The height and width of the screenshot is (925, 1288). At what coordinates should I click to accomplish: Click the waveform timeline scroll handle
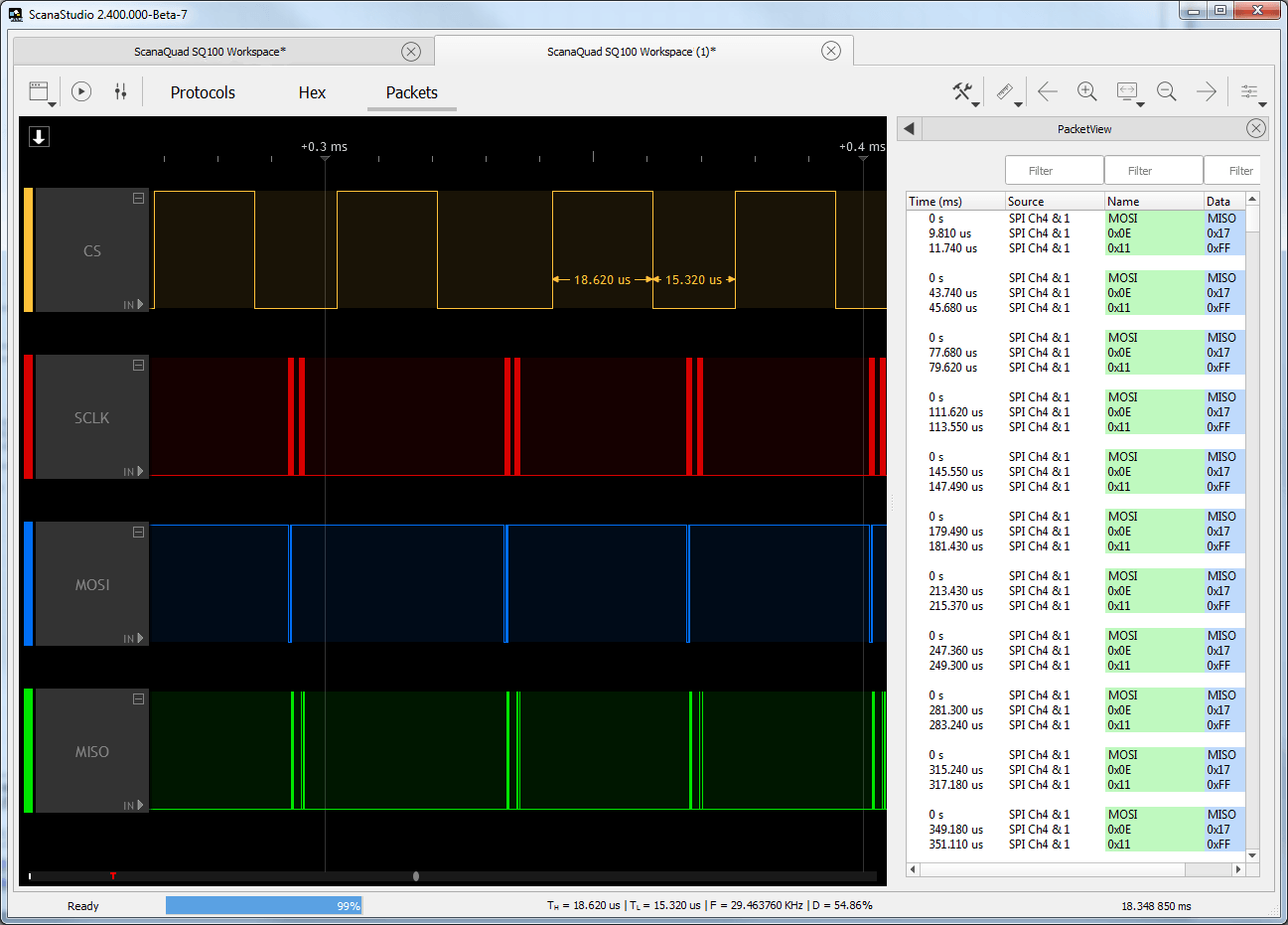click(416, 876)
